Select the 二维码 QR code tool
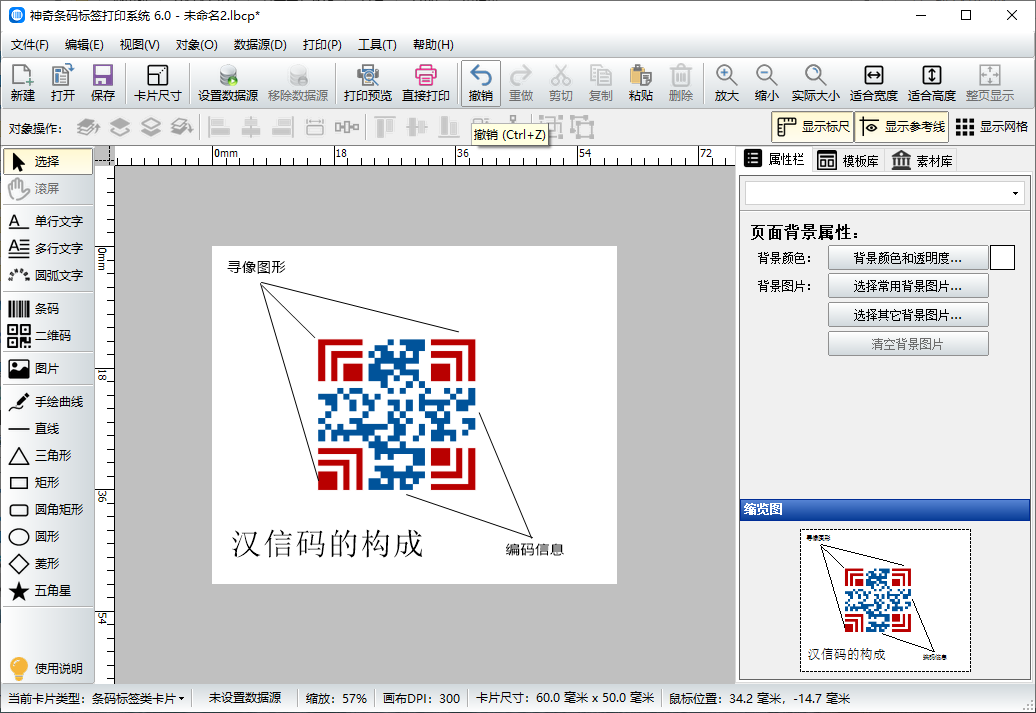Viewport: 1036px width, 713px height. (48, 336)
